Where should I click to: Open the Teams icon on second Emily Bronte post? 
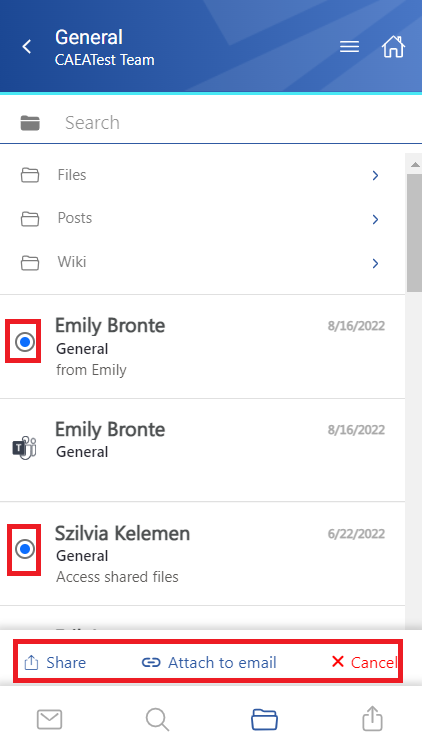pos(24,447)
